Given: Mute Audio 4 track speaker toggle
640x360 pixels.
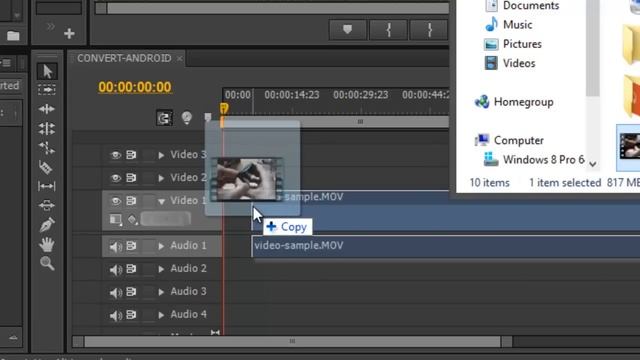Looking at the screenshot, I should 116,315.
